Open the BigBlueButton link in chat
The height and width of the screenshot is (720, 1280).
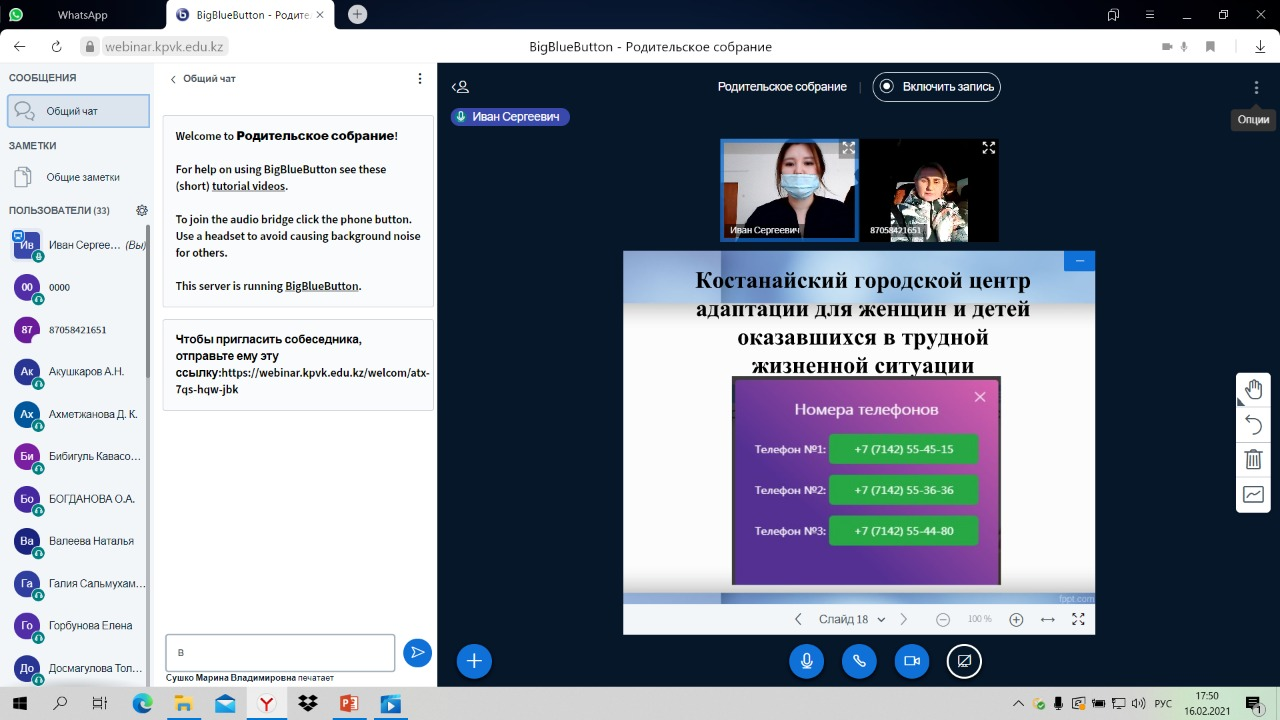321,286
